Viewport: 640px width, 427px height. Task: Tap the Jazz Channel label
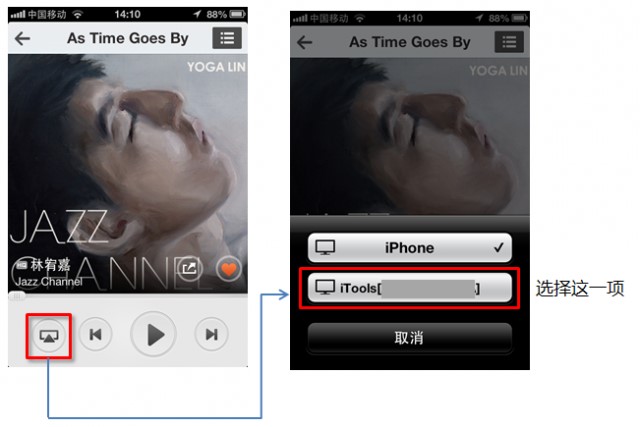[49, 282]
